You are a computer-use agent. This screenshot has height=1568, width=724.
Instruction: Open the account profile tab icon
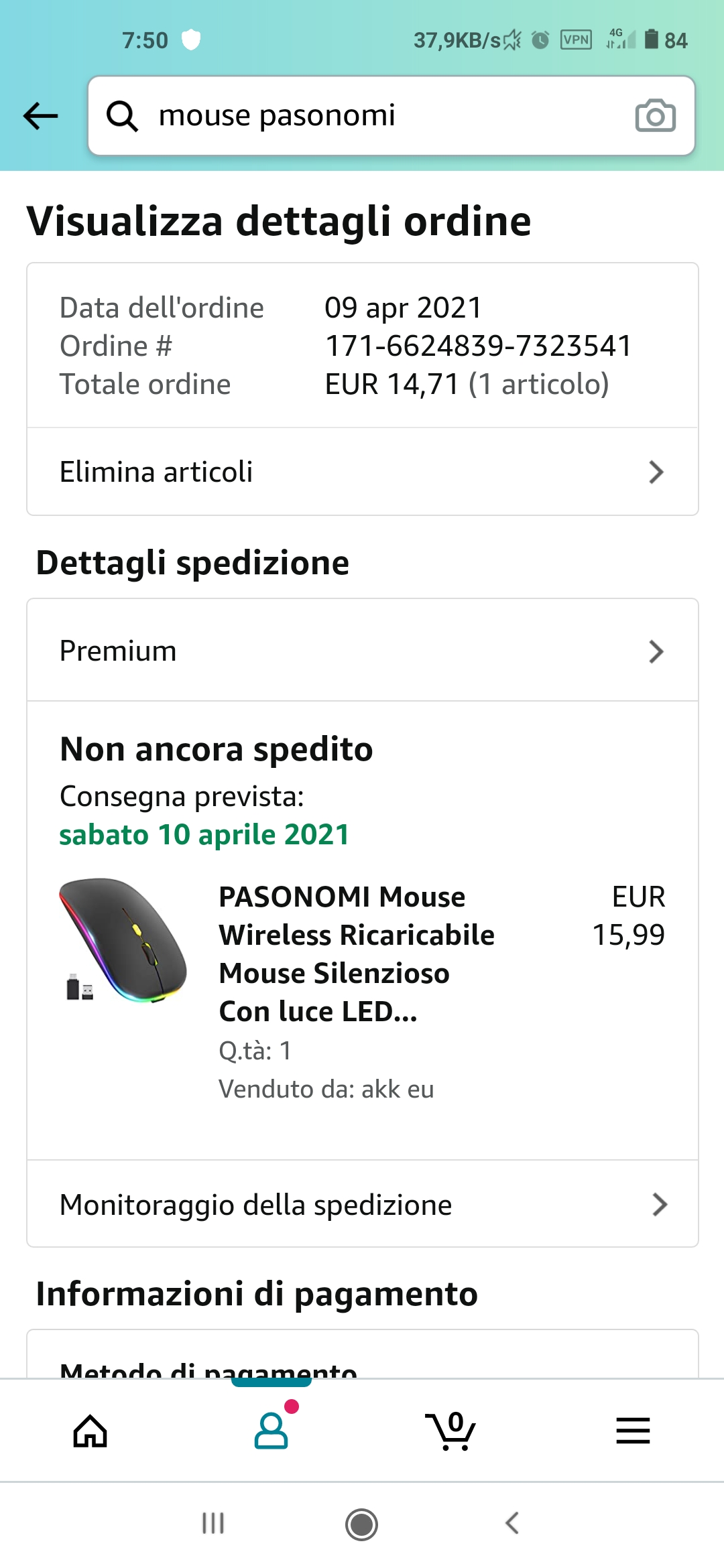(x=271, y=1431)
